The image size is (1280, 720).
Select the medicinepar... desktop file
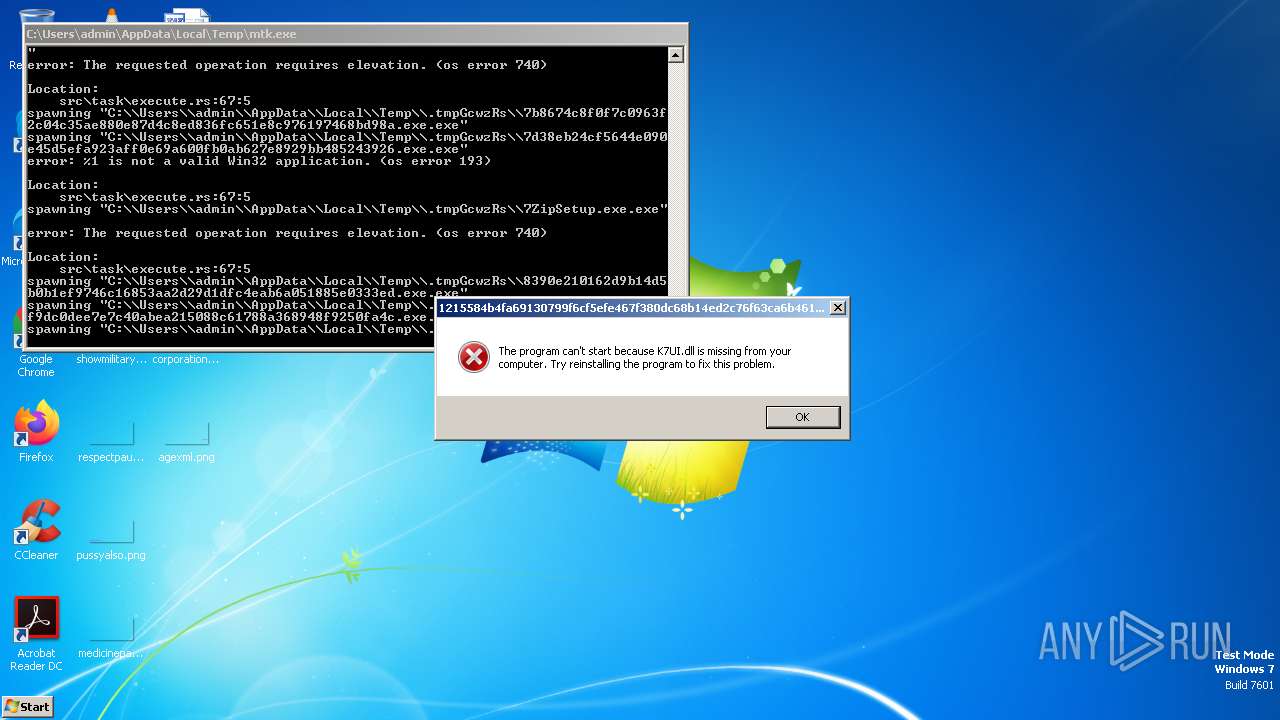(x=111, y=637)
